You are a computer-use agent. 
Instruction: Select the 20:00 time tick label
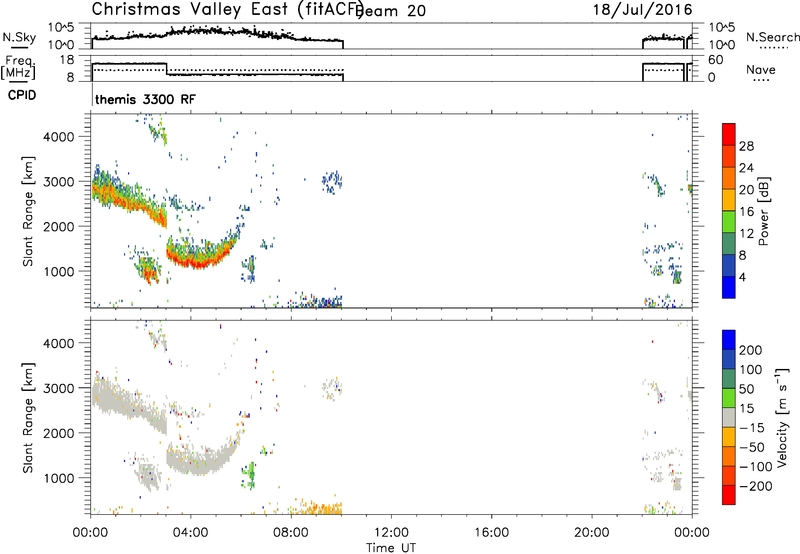tap(591, 533)
